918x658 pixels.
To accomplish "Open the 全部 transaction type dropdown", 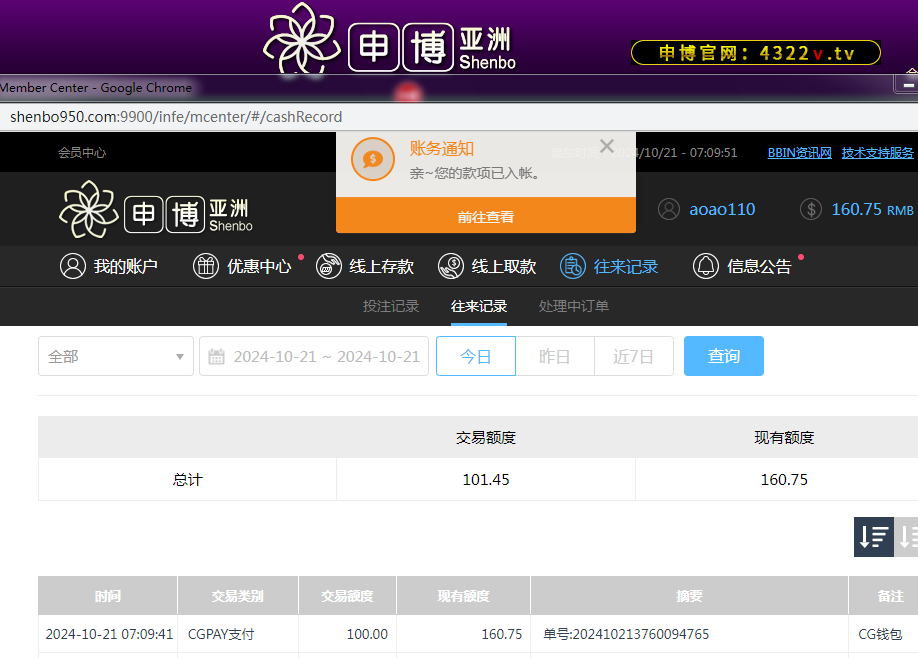I will [116, 356].
